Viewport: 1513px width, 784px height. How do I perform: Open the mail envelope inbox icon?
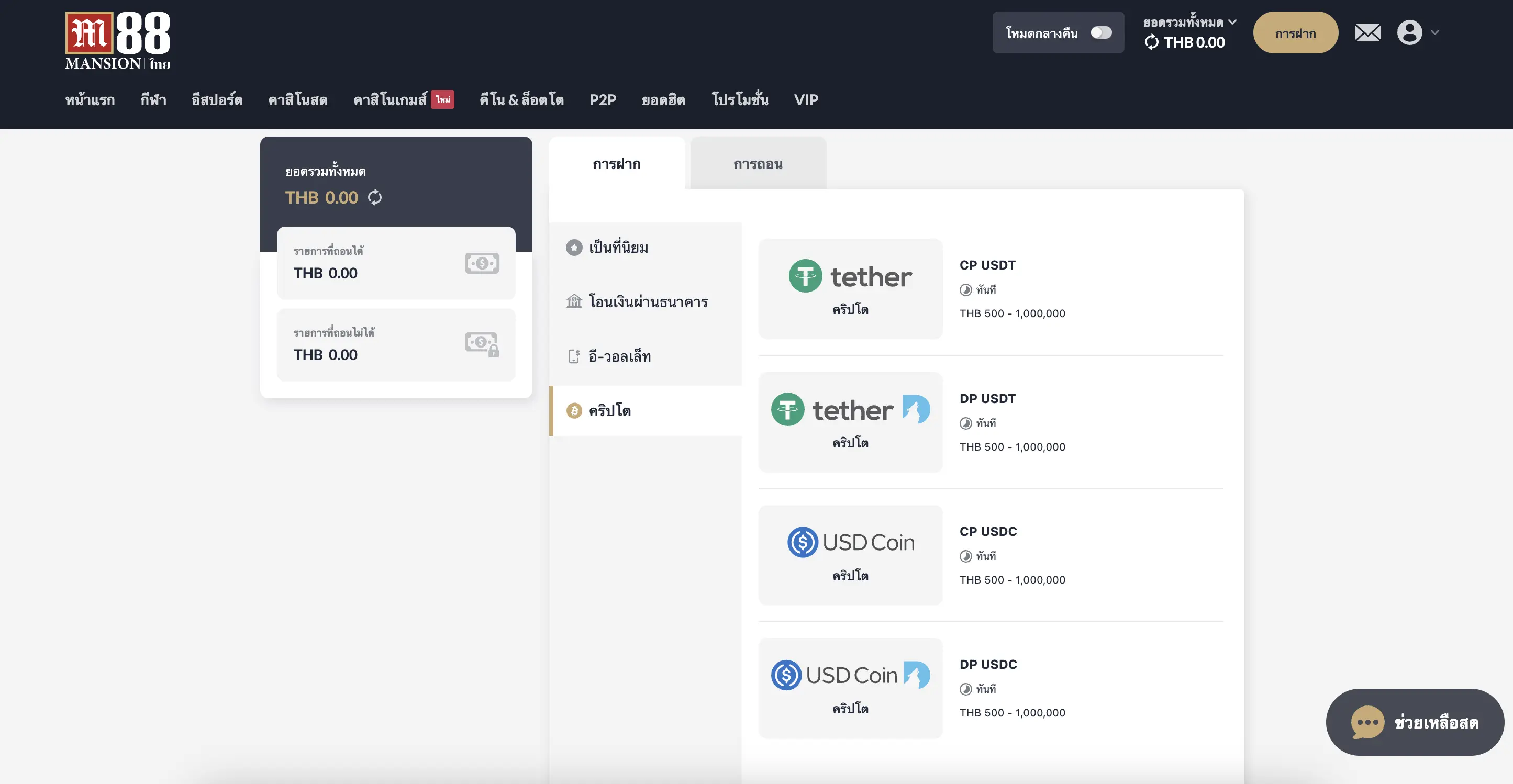point(1367,32)
